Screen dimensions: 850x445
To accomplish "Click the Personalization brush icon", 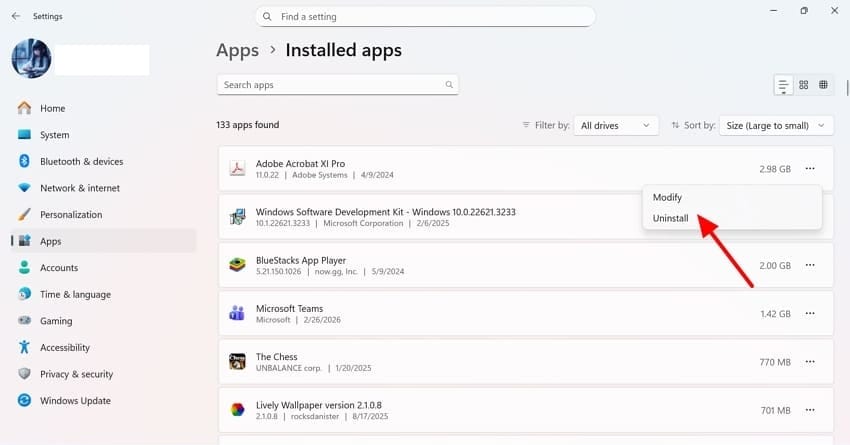I will pyautogui.click(x=24, y=214).
